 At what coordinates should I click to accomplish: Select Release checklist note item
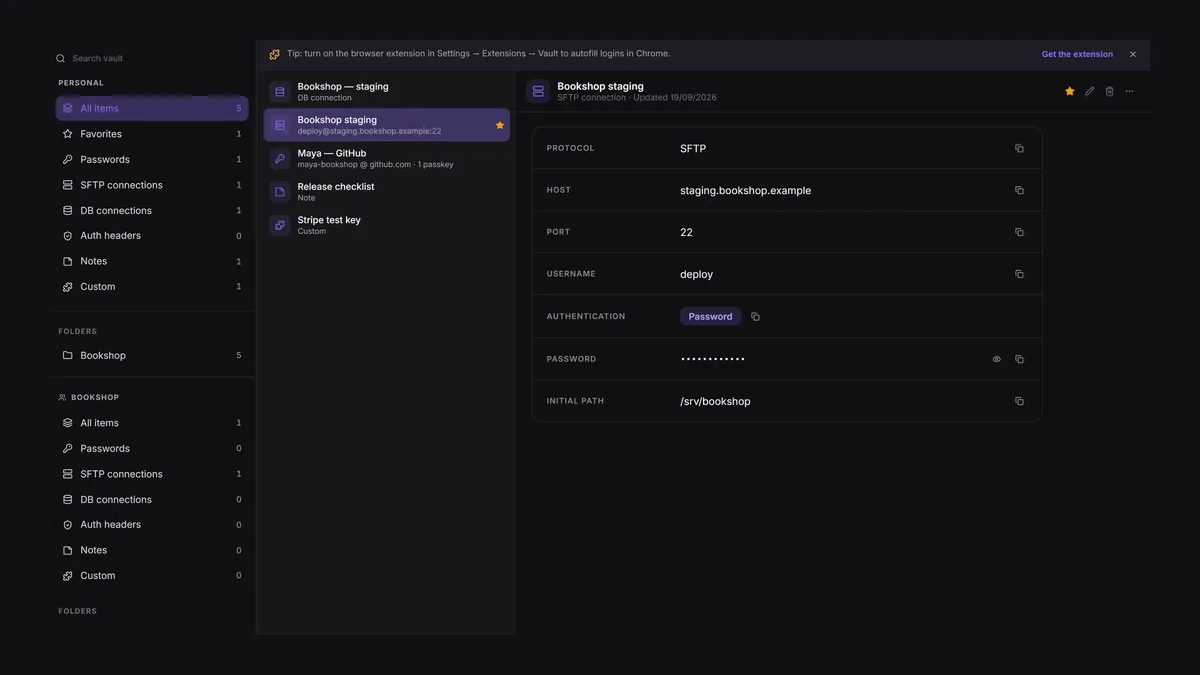click(387, 192)
